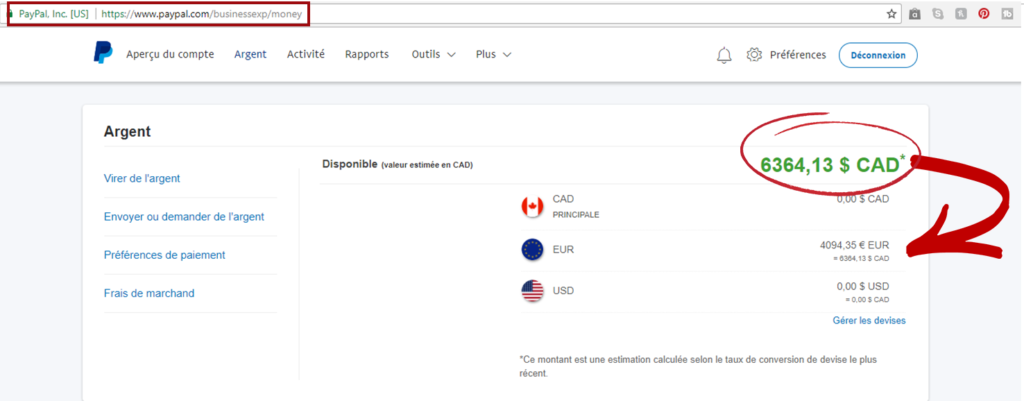Click the 0,00 $ CAD amount in CAD row

863,199
